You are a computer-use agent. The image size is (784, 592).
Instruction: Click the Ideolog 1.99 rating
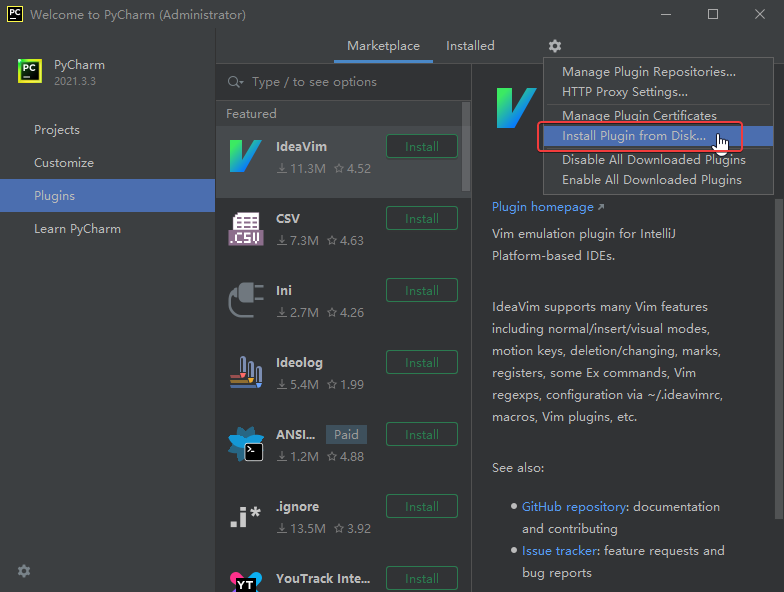[x=346, y=384]
